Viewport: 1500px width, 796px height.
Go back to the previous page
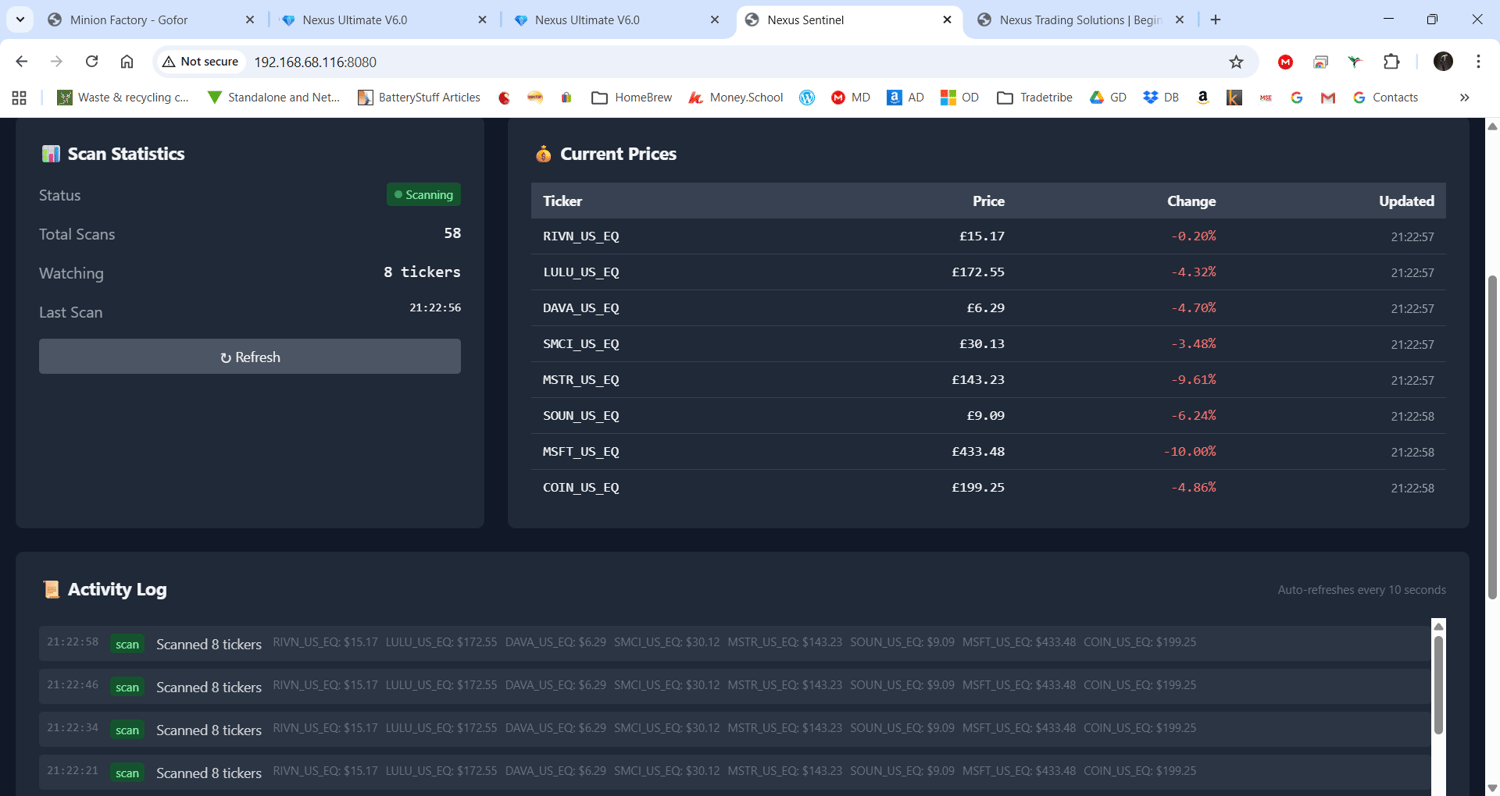click(22, 61)
